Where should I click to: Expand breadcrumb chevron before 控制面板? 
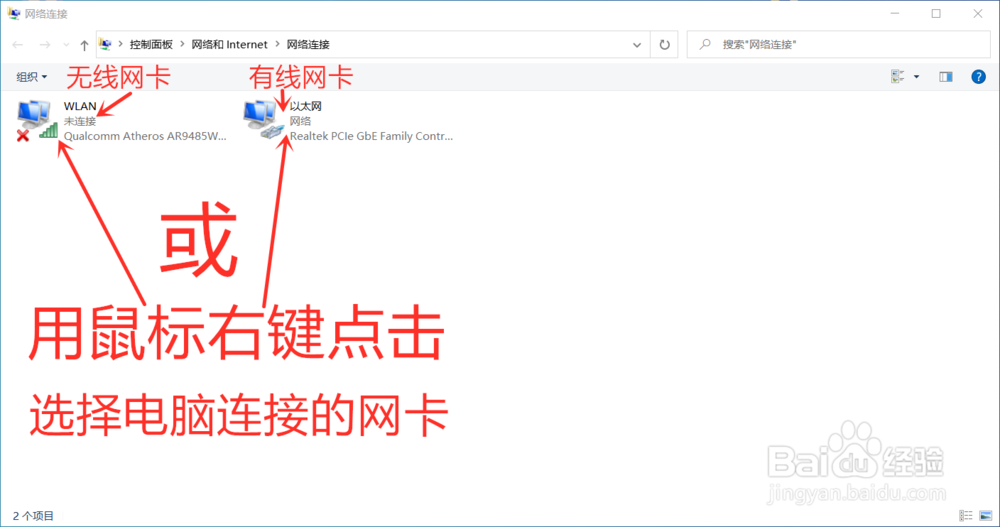[x=121, y=44]
